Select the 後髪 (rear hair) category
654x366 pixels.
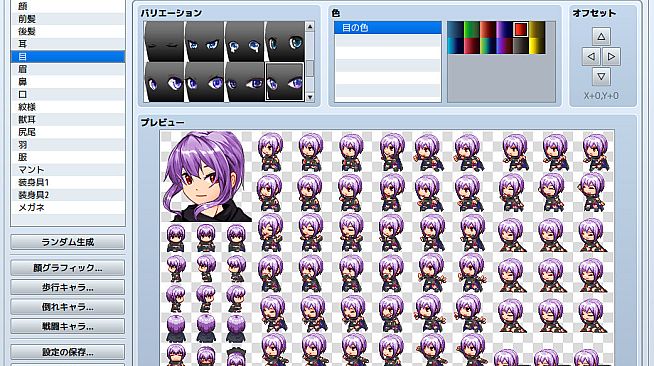(x=68, y=31)
